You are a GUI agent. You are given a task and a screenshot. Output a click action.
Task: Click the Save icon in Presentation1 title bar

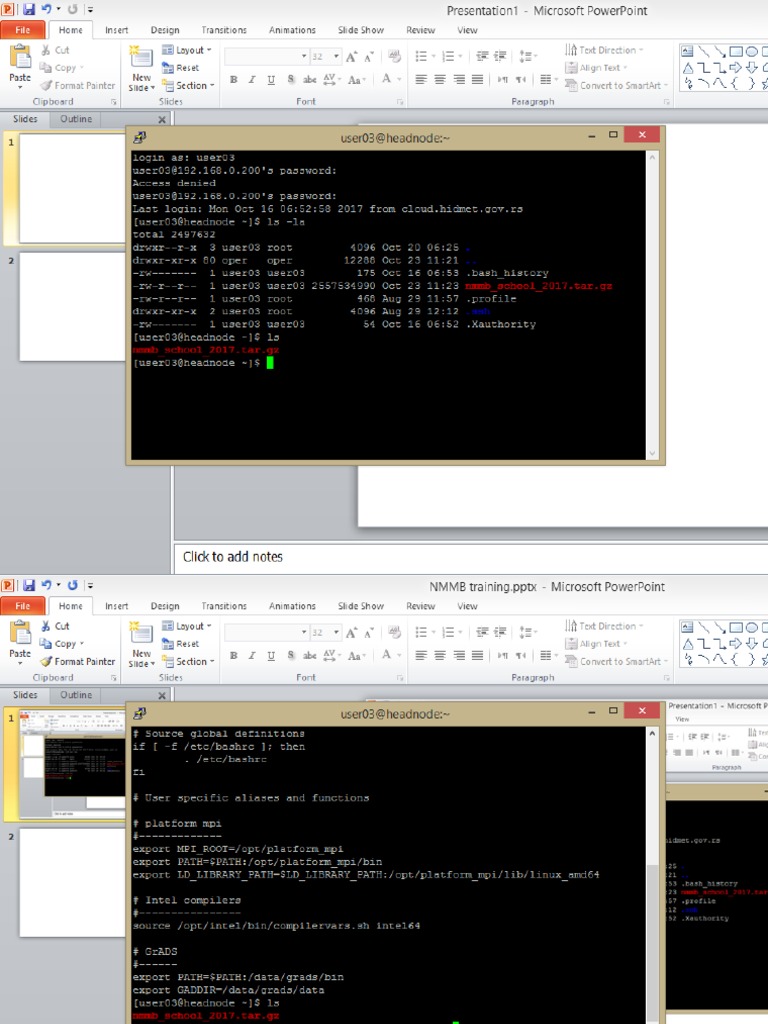tap(28, 9)
